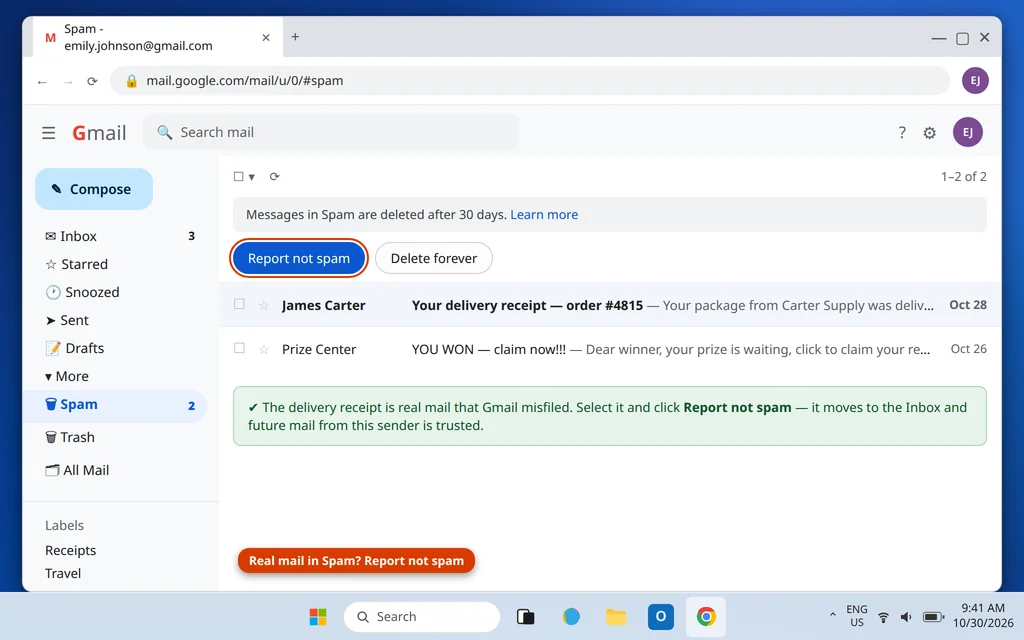Tick the checkbox for Prize Center email
Viewport: 1024px width, 640px height.
239,348
